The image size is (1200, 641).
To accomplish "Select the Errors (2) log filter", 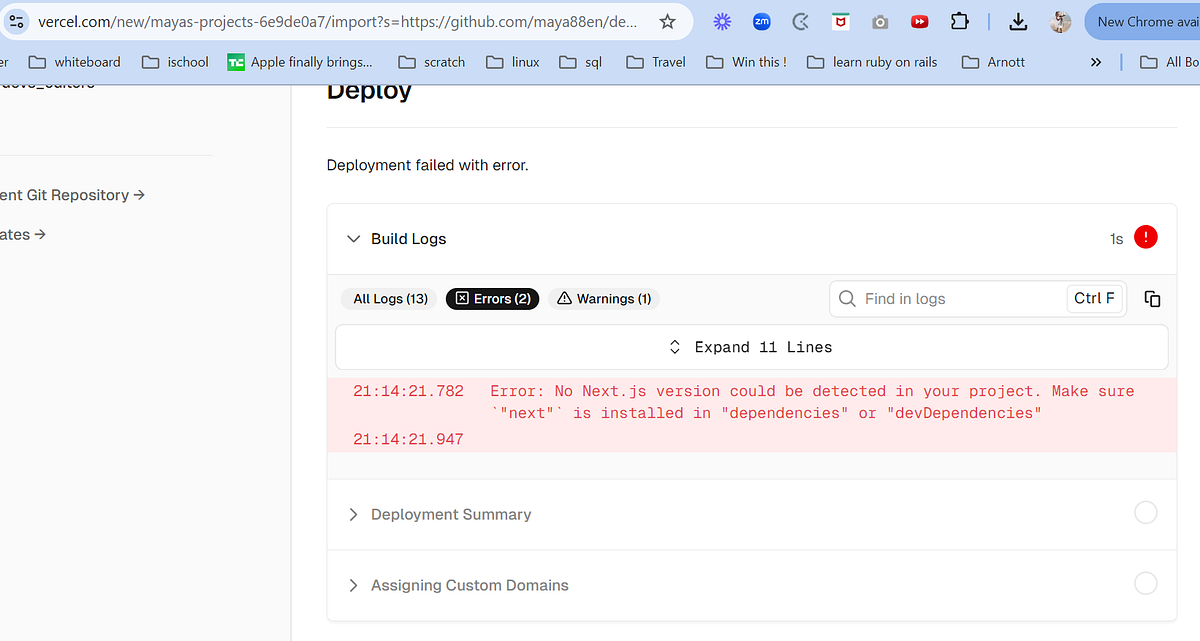I will [492, 298].
